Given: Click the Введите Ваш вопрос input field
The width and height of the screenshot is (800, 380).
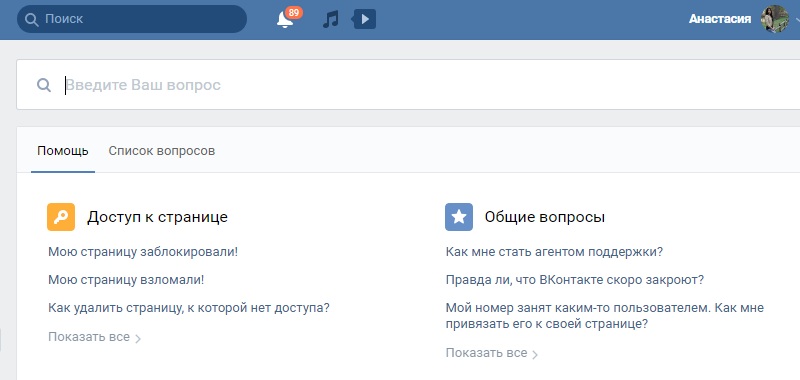Looking at the screenshot, I should click(408, 85).
